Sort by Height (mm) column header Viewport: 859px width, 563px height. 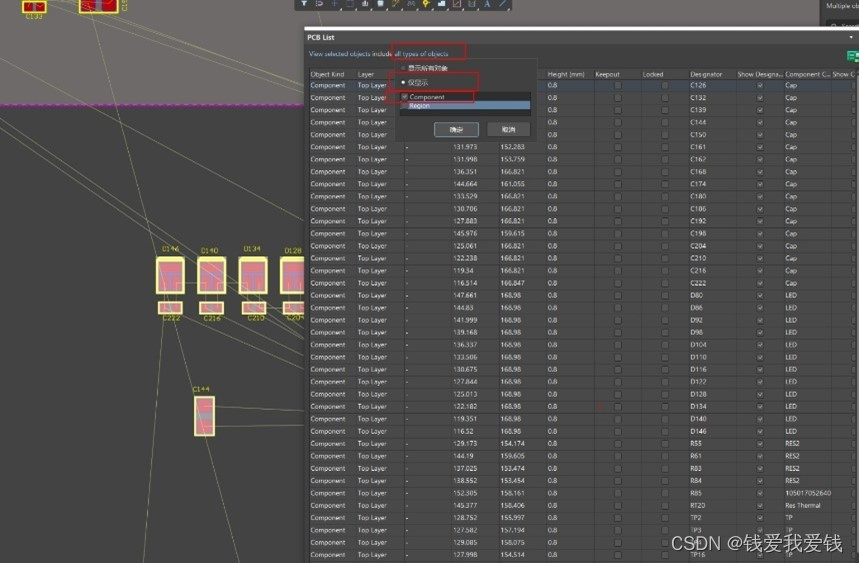point(566,74)
